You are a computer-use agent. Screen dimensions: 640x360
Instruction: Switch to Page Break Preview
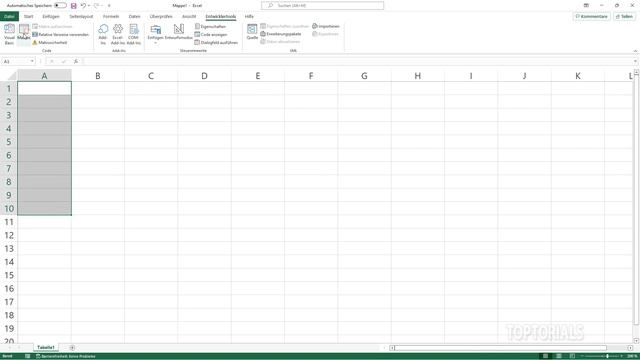572,356
